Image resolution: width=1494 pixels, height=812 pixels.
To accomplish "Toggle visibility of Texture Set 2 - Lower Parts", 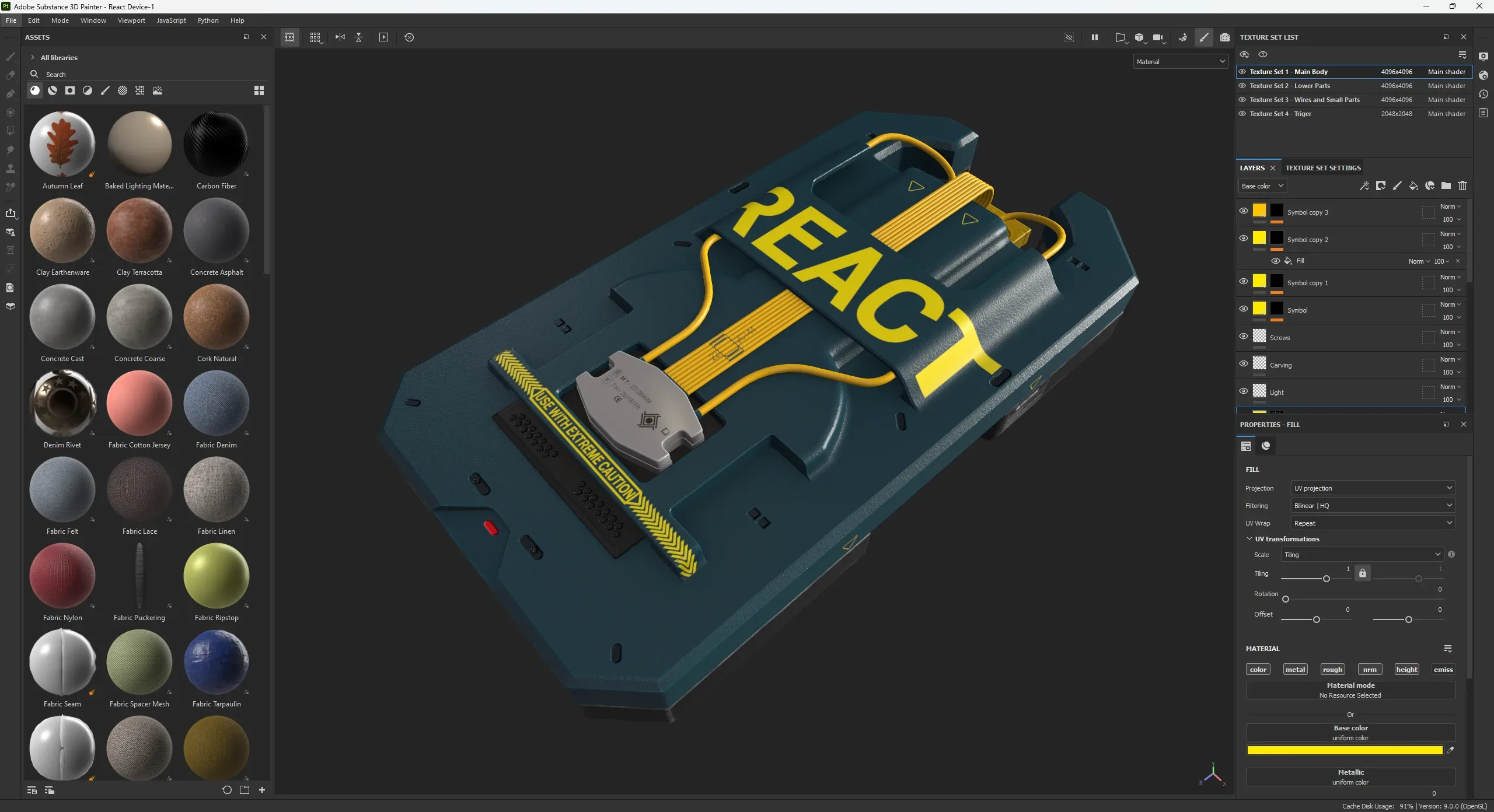I will tap(1242, 86).
